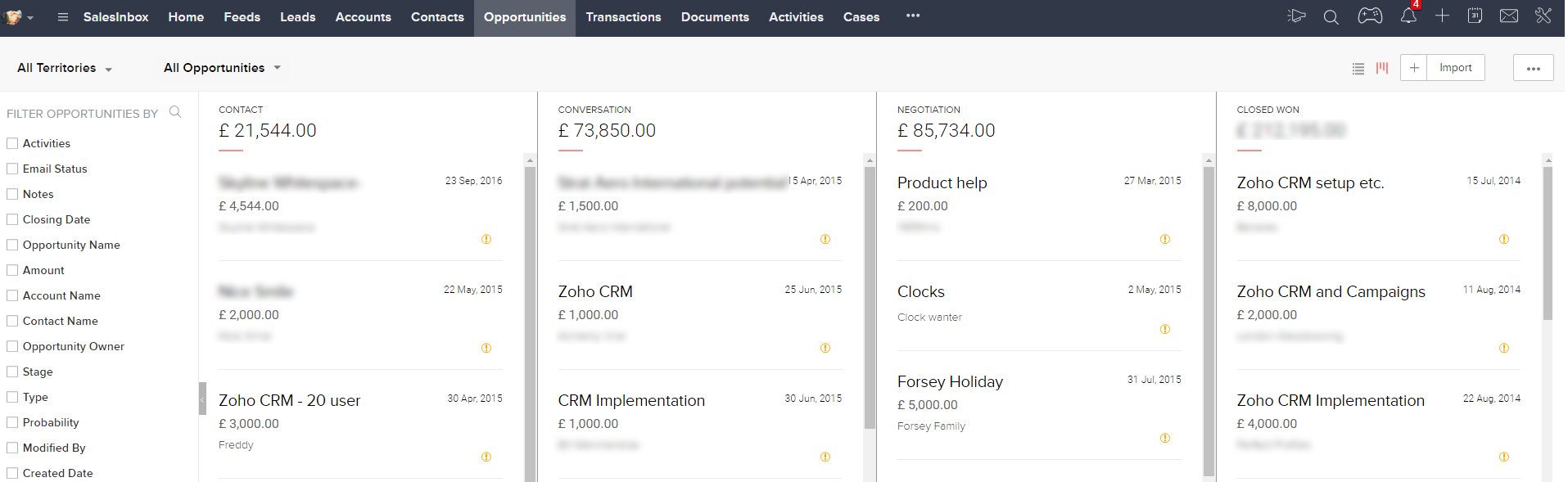This screenshot has width=1568, height=482.
Task: Click the alert icon on the £4,544.00 card
Action: 486,239
